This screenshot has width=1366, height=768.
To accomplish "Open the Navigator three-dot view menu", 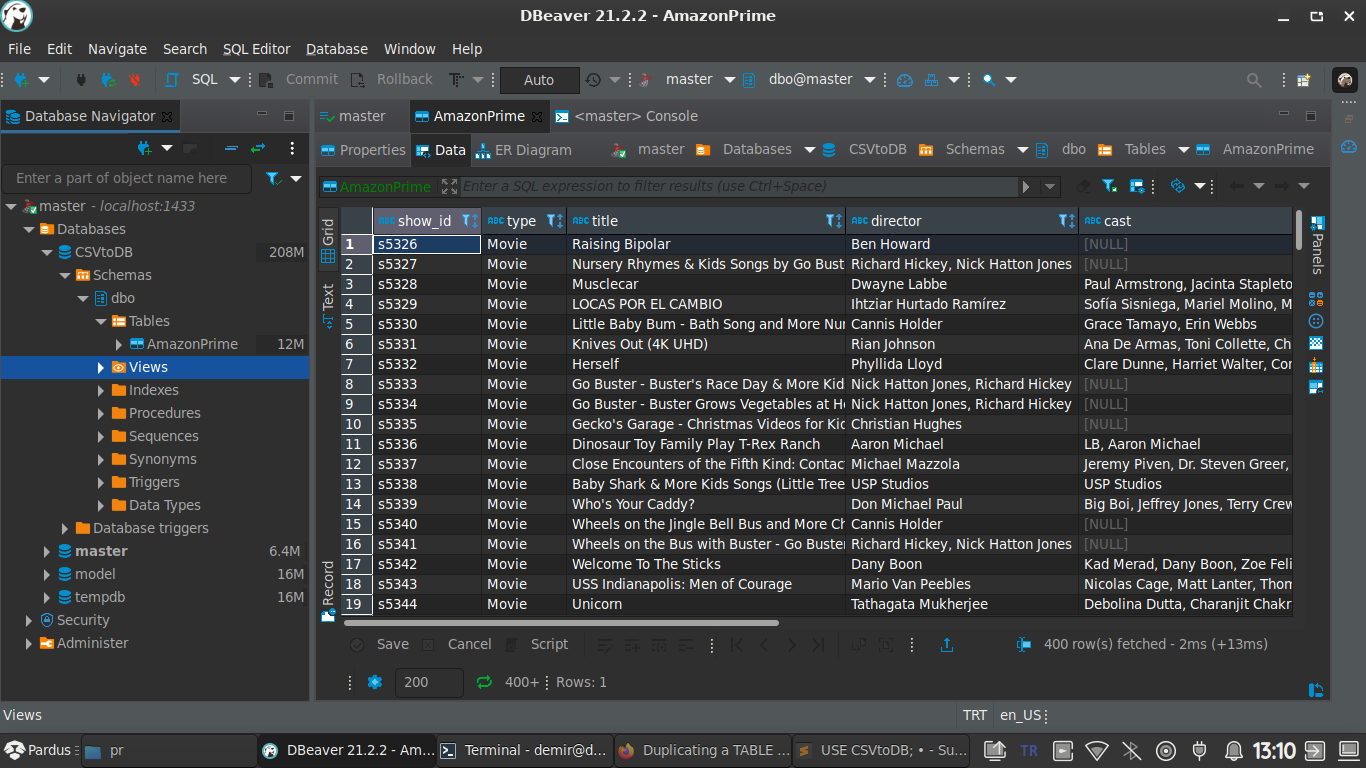I will (292, 148).
